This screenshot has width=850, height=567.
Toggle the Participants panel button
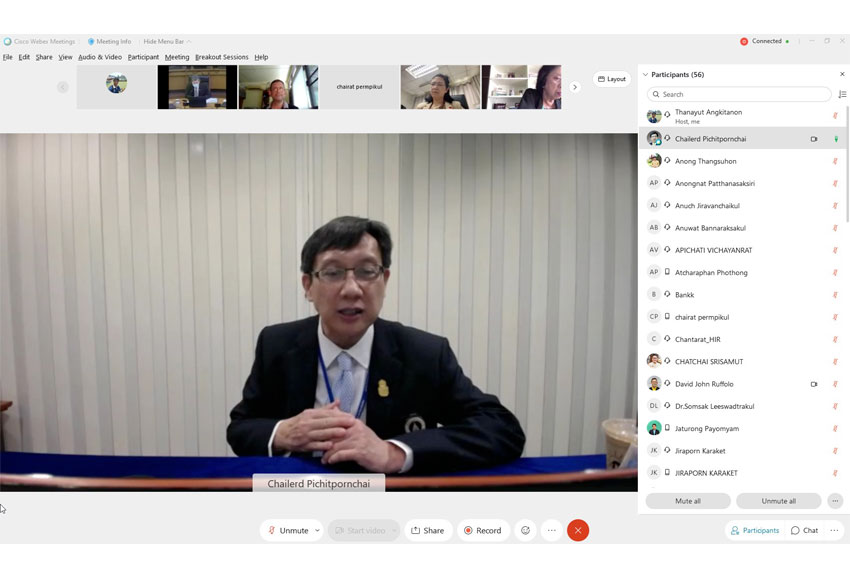click(754, 530)
